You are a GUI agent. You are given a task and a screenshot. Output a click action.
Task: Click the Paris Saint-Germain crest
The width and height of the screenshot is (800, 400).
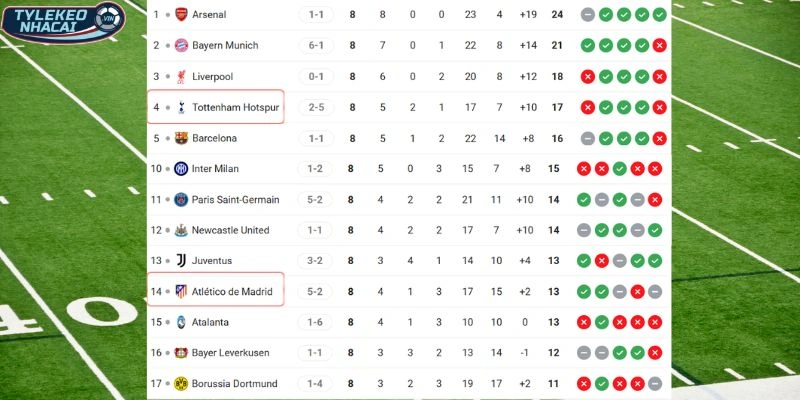click(181, 200)
